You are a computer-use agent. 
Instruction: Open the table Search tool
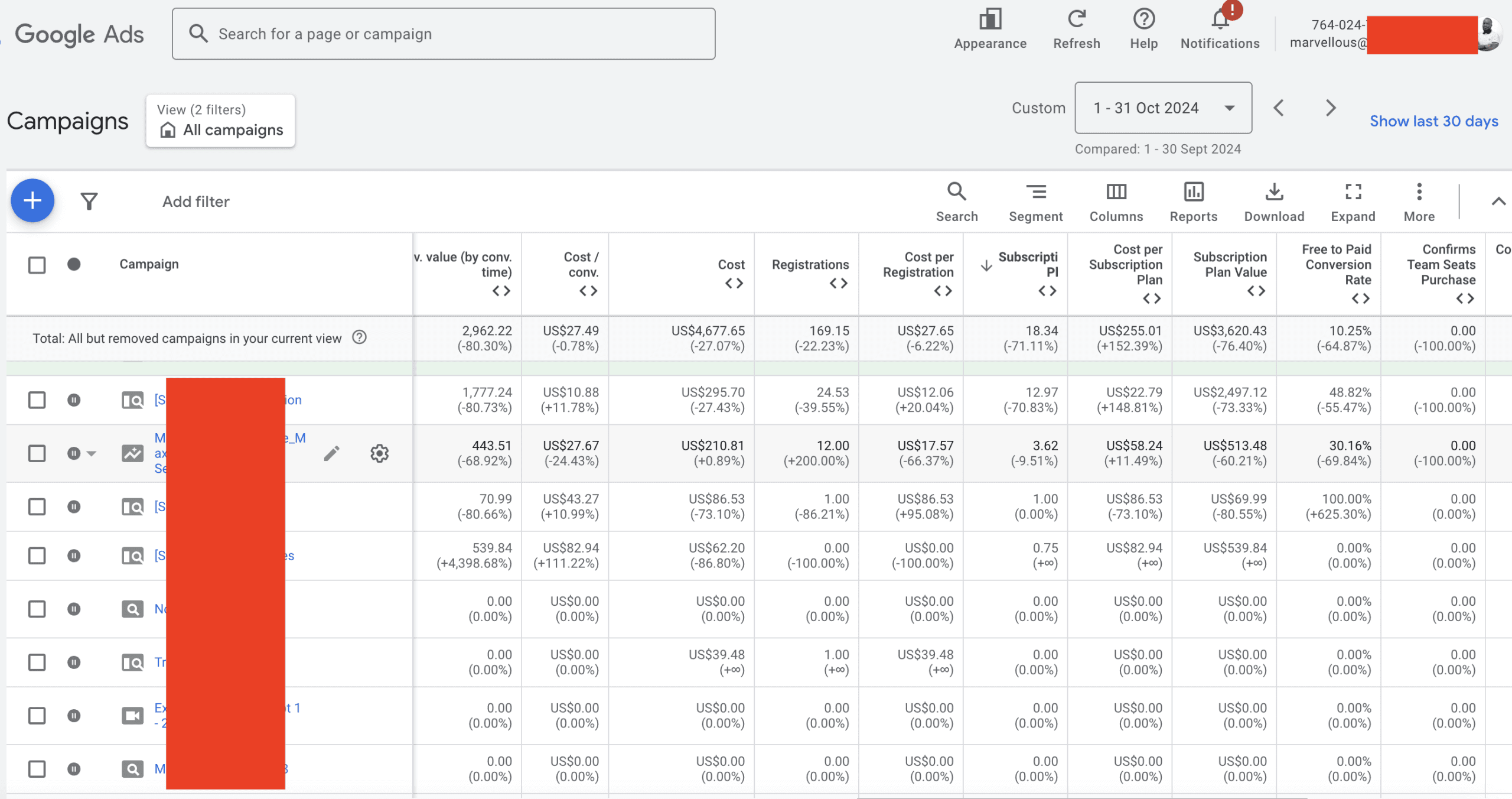click(957, 202)
